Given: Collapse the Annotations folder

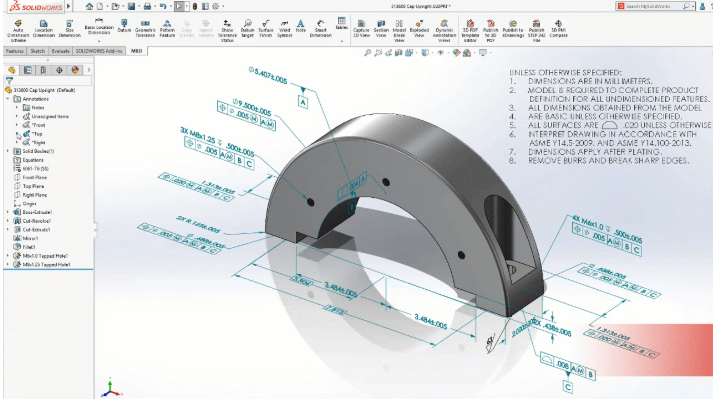Looking at the screenshot, I should click(8, 99).
